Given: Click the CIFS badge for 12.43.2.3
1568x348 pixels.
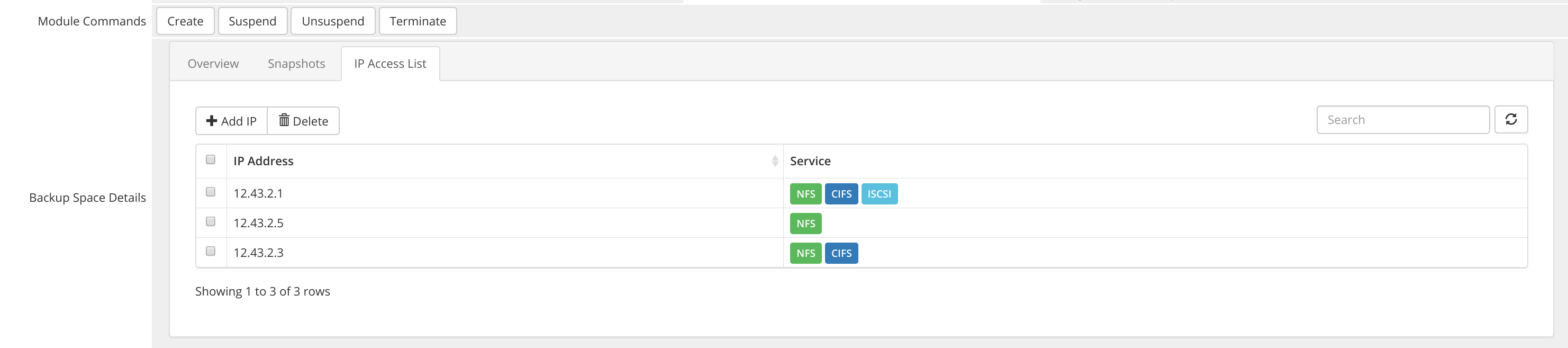Looking at the screenshot, I should pyautogui.click(x=841, y=253).
